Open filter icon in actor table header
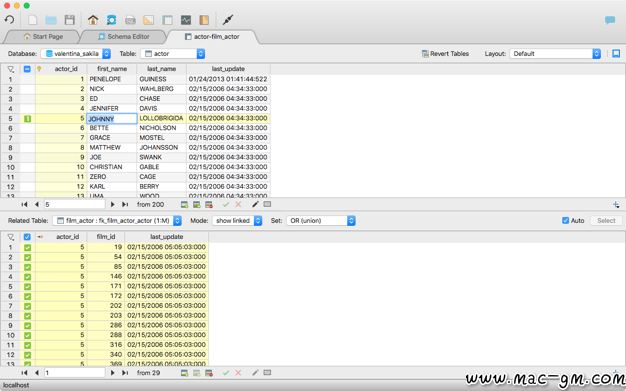Image resolution: width=626 pixels, height=391 pixels. click(x=11, y=69)
